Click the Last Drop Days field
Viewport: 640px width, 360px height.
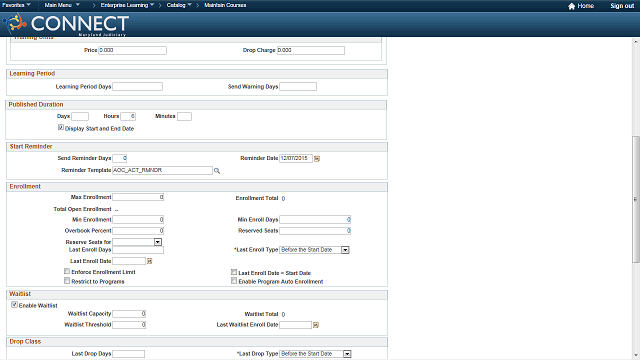point(129,354)
